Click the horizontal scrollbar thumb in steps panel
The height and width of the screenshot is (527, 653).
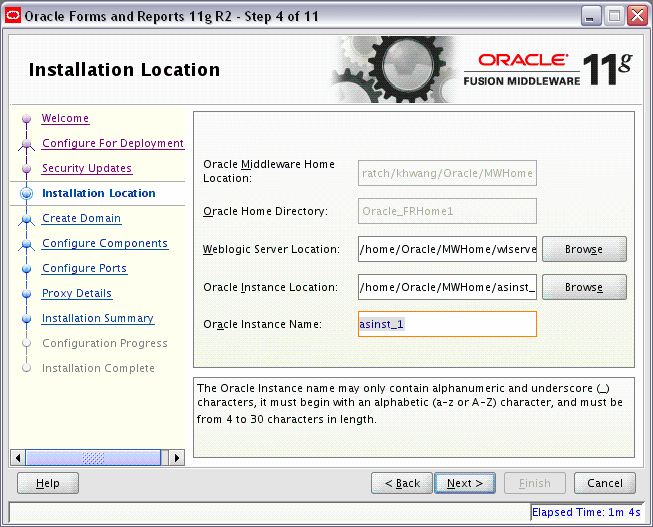tap(93, 458)
